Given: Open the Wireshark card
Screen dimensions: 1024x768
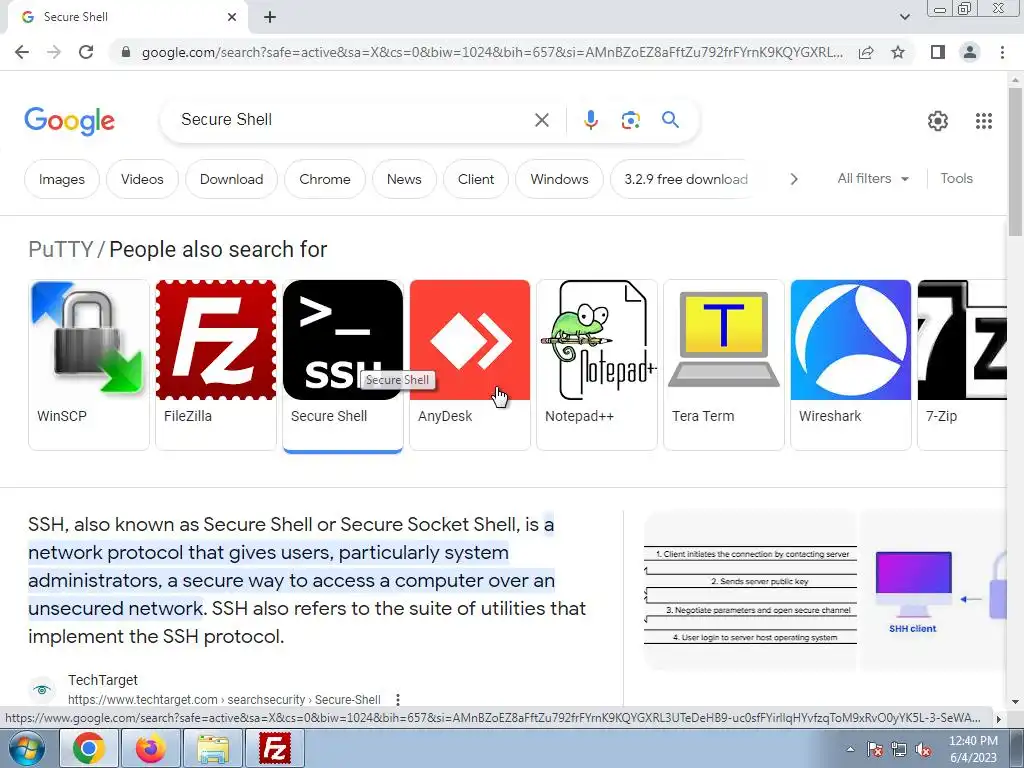Looking at the screenshot, I should click(x=850, y=364).
